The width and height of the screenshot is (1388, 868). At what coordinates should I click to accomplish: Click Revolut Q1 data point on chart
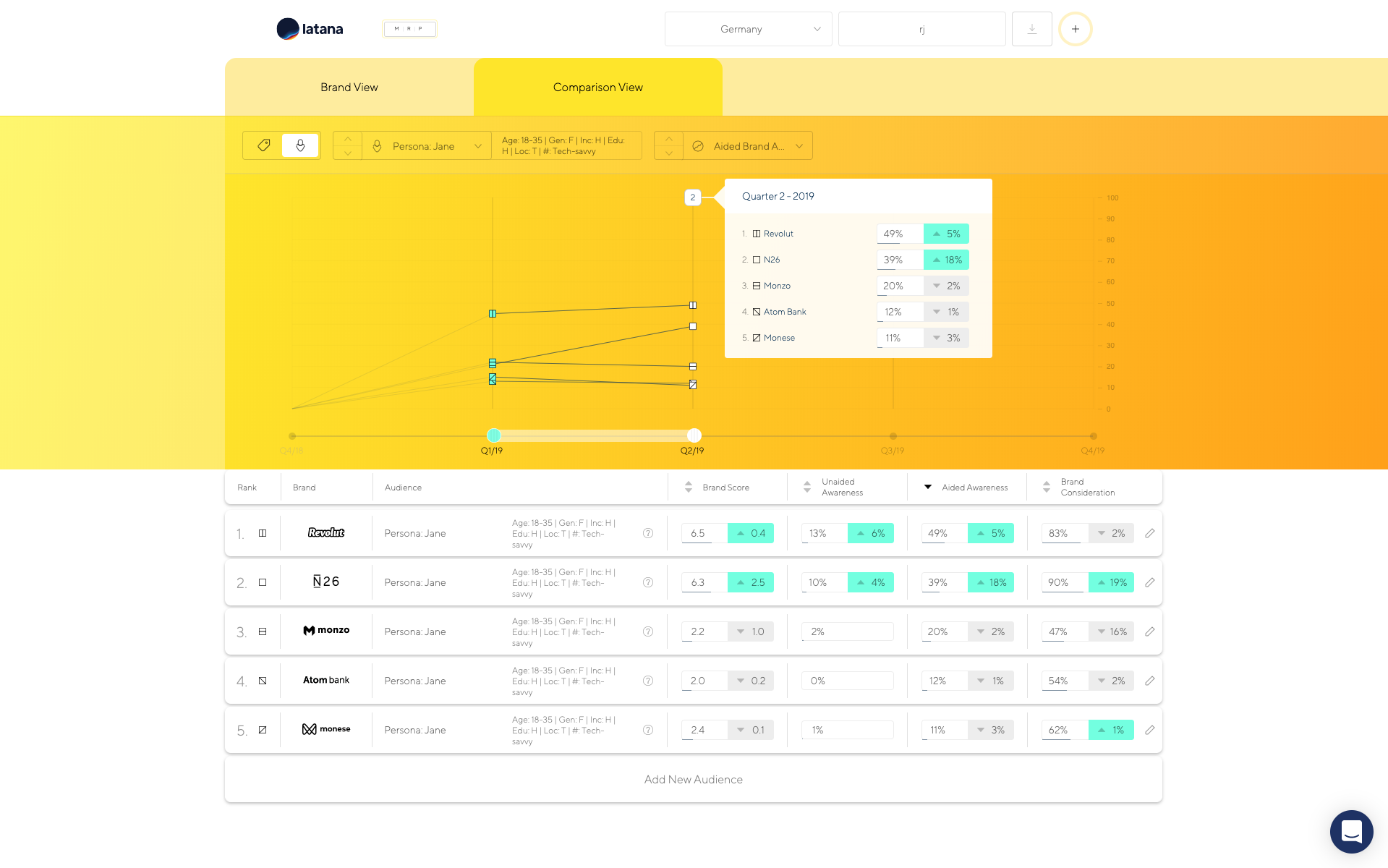(493, 314)
